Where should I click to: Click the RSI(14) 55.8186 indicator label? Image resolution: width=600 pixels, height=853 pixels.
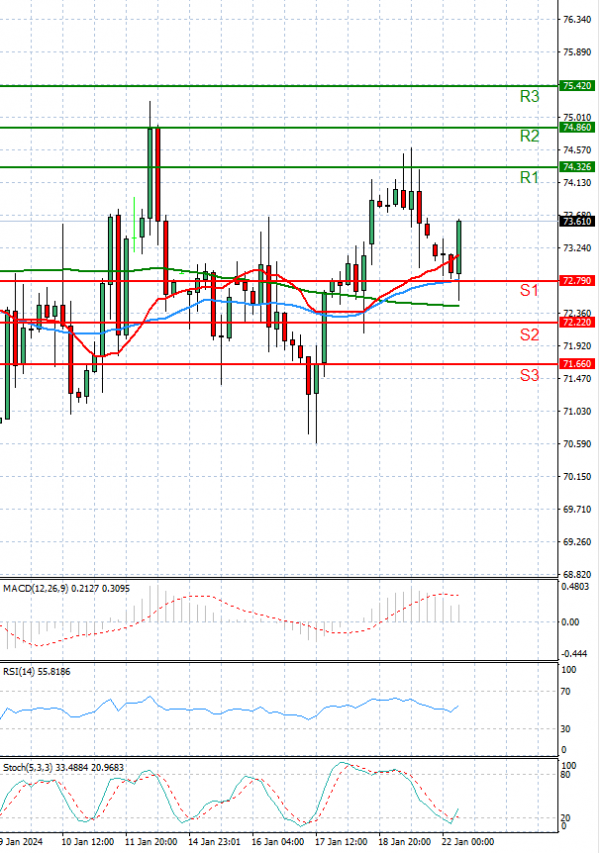click(36, 672)
